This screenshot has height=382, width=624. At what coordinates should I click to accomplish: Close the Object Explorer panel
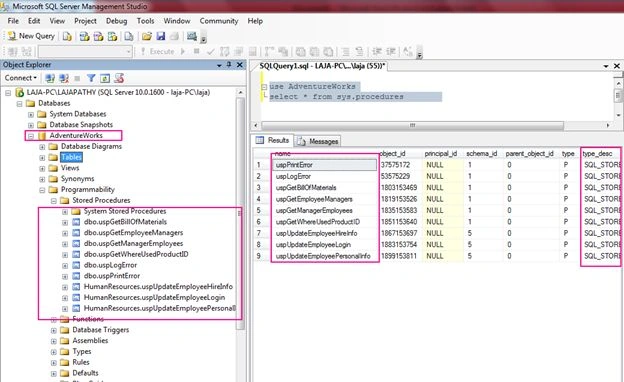pos(240,64)
